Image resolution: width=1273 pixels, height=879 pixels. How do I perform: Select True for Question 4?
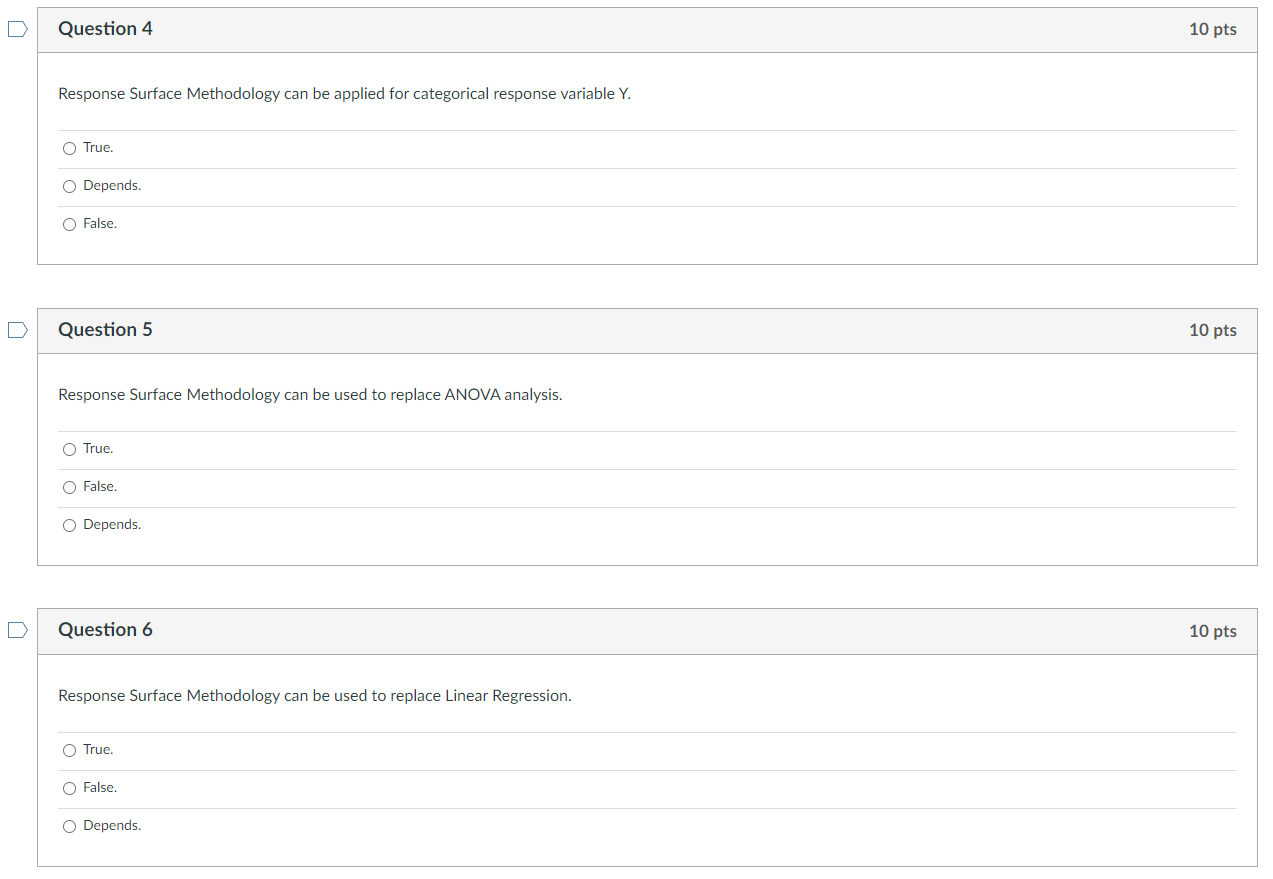pyautogui.click(x=69, y=148)
